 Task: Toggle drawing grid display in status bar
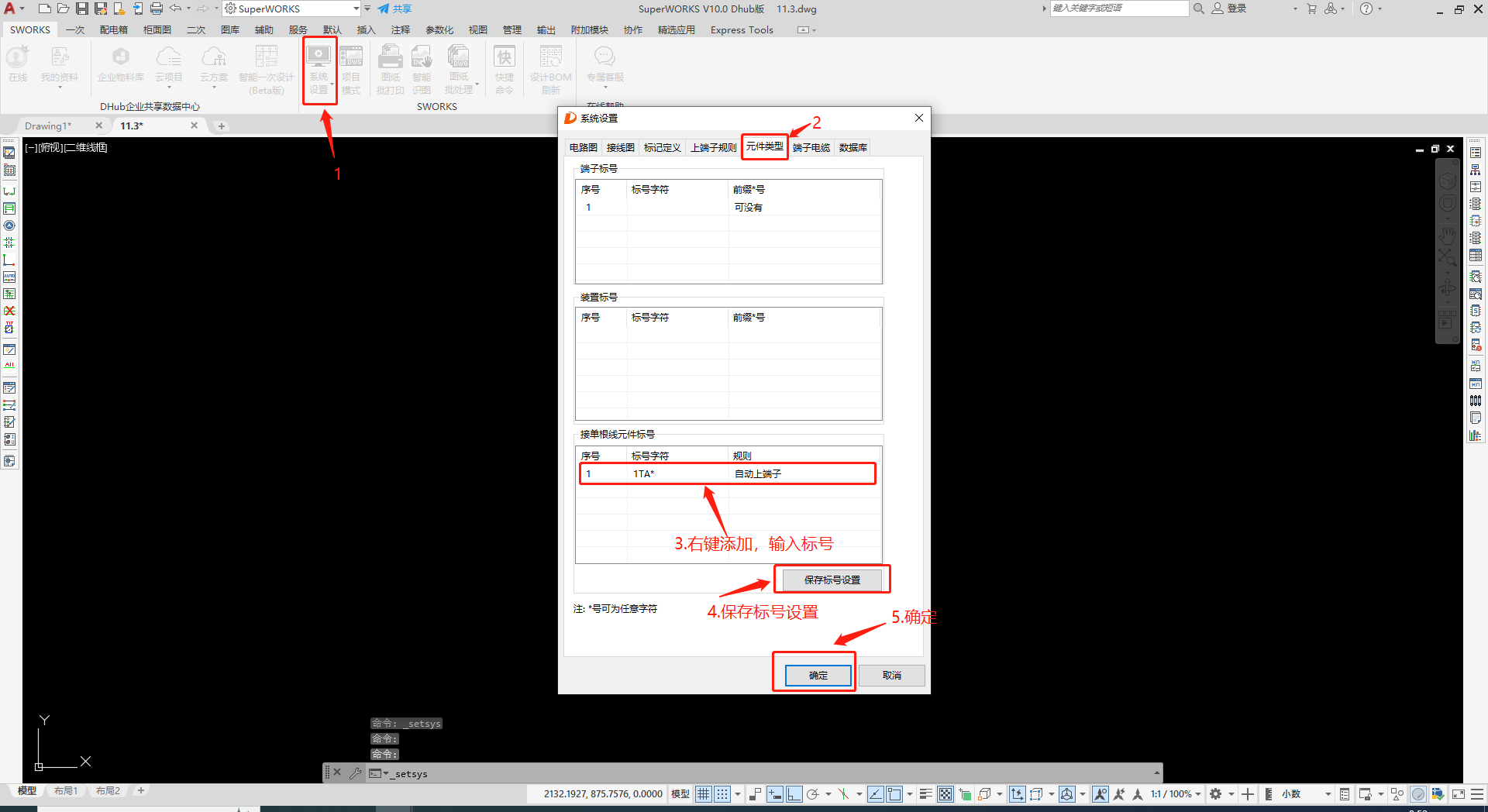click(703, 794)
